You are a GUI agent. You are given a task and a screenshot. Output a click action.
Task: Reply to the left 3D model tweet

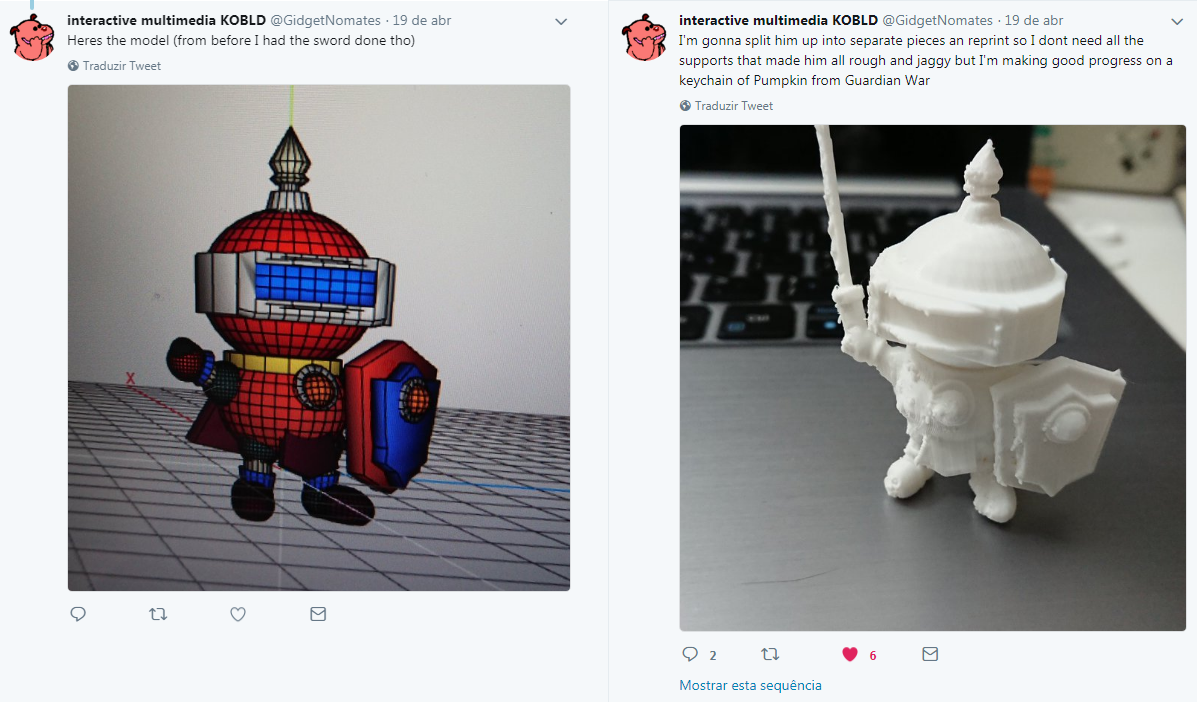[x=78, y=614]
